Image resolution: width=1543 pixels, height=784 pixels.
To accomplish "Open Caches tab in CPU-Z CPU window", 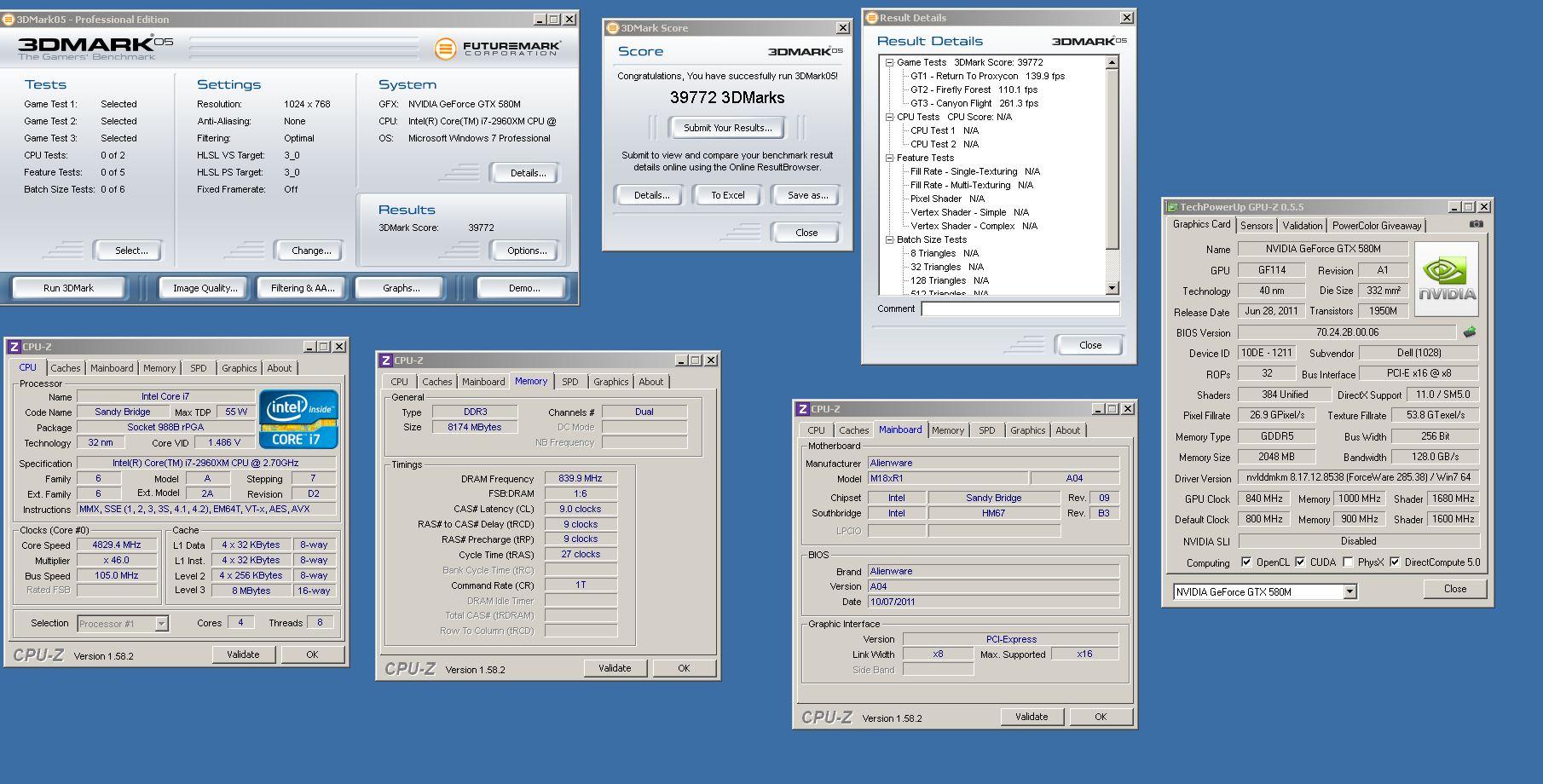I will (x=66, y=368).
